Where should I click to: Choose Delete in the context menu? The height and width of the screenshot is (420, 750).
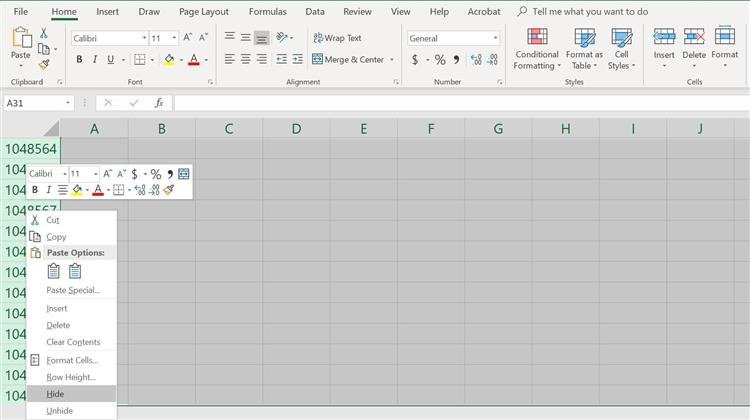pyautogui.click(x=71, y=325)
